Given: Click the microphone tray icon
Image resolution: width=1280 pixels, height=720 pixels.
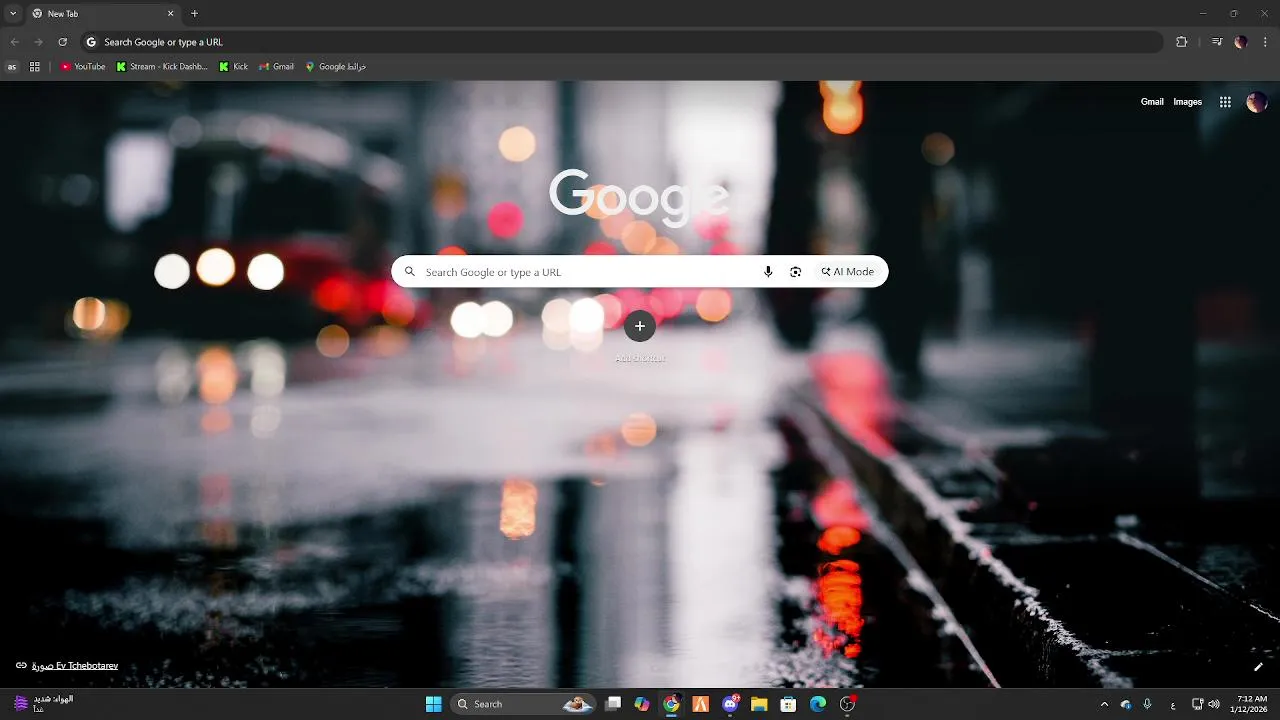Looking at the screenshot, I should pos(1148,704).
